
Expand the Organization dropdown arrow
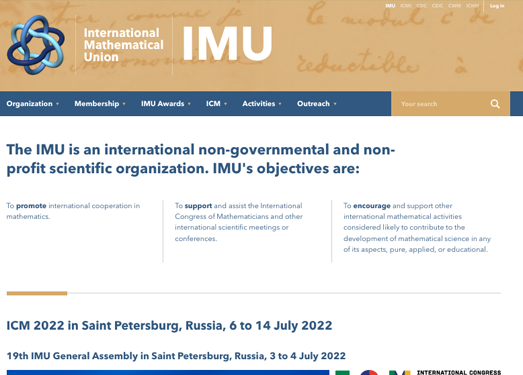click(x=57, y=104)
